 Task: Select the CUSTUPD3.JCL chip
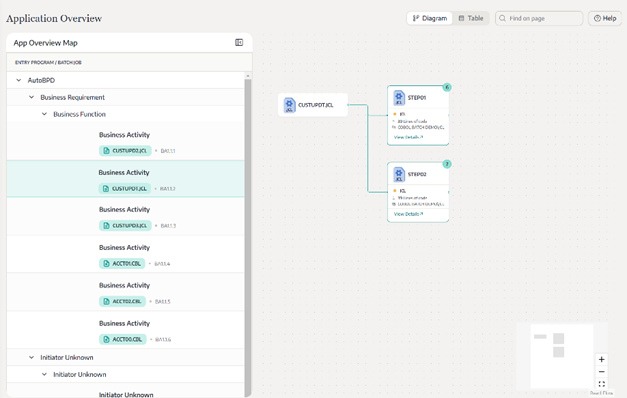(x=125, y=226)
